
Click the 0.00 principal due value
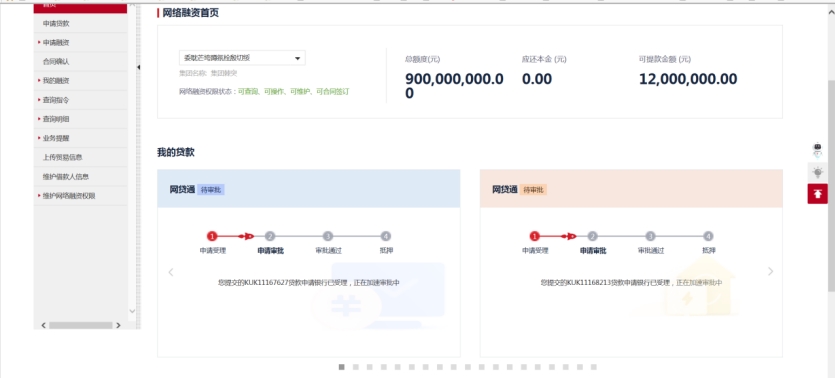(x=537, y=79)
